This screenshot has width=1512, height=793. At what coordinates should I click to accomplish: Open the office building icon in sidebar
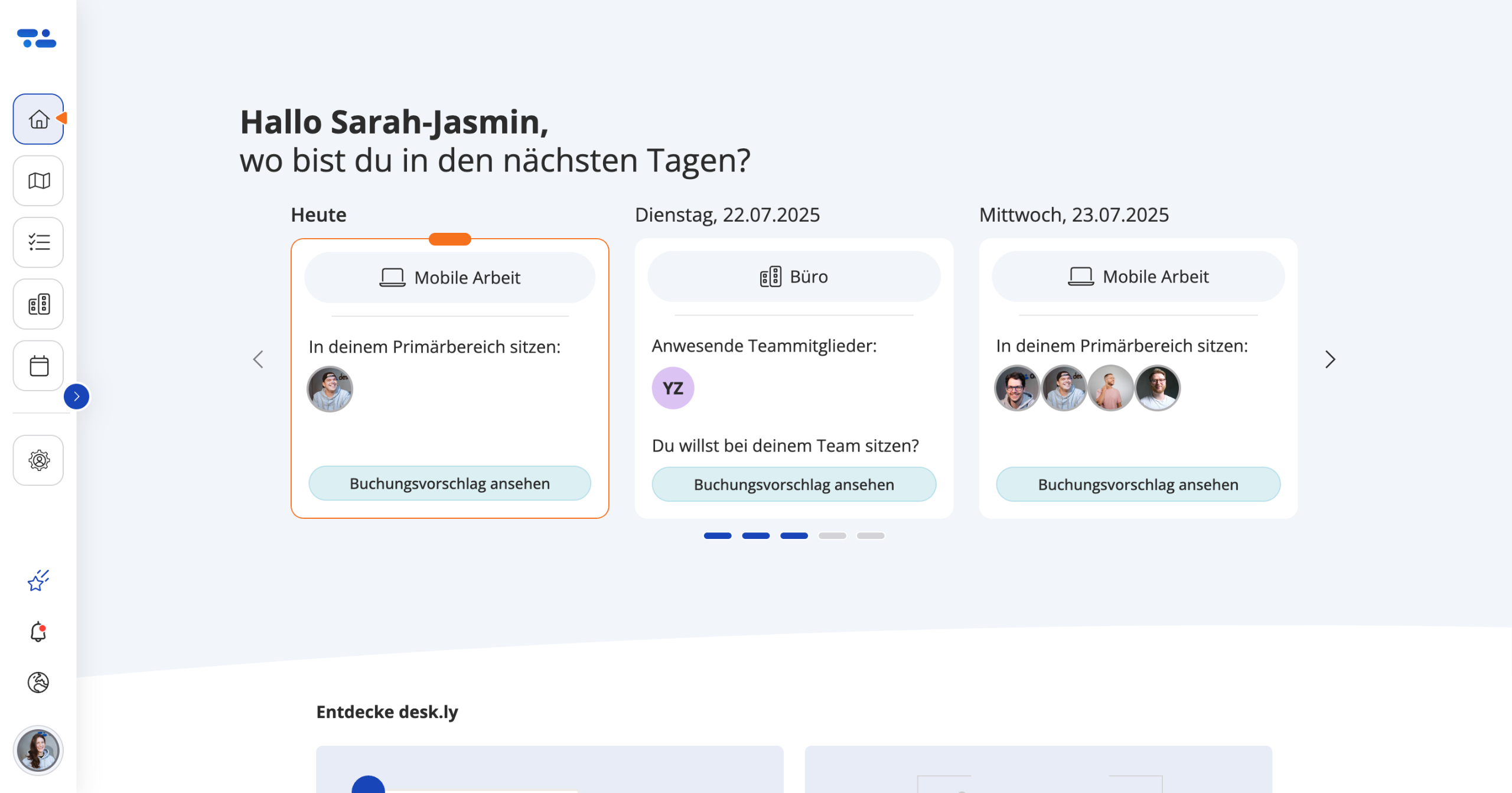click(38, 304)
